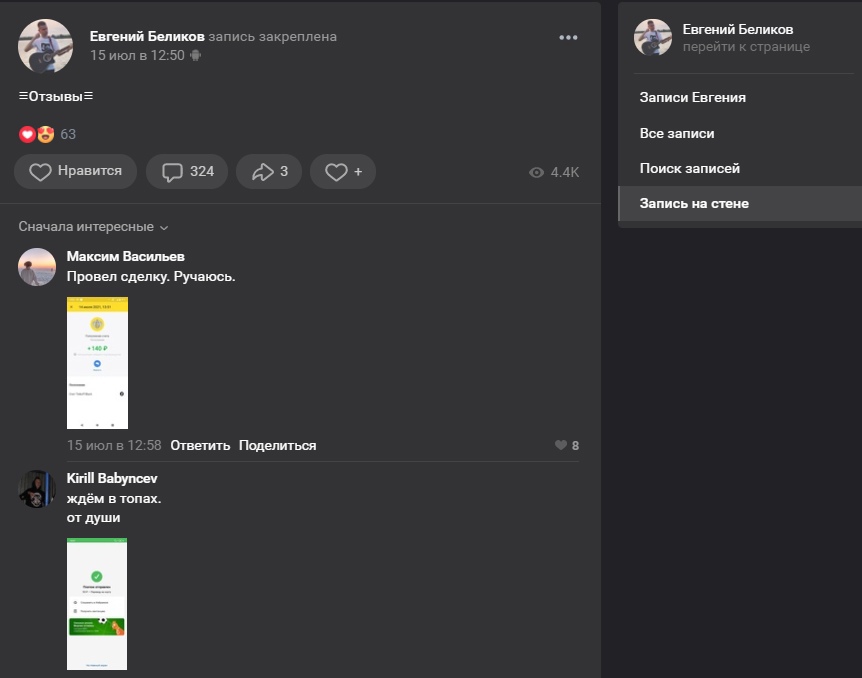The image size is (862, 678).
Task: Click Ответить under Максим's comment
Action: coord(200,446)
